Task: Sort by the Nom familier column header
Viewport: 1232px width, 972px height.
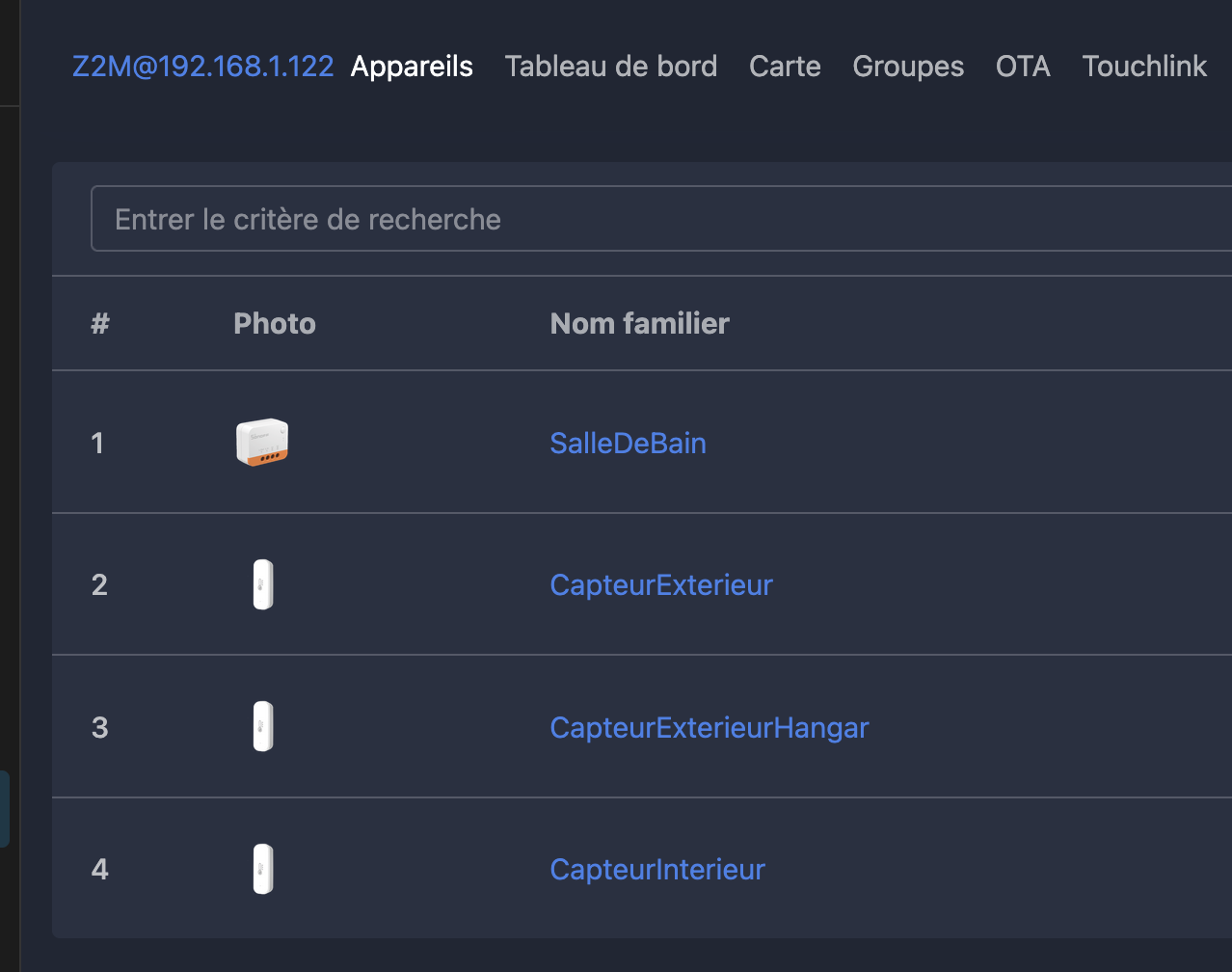Action: [639, 323]
